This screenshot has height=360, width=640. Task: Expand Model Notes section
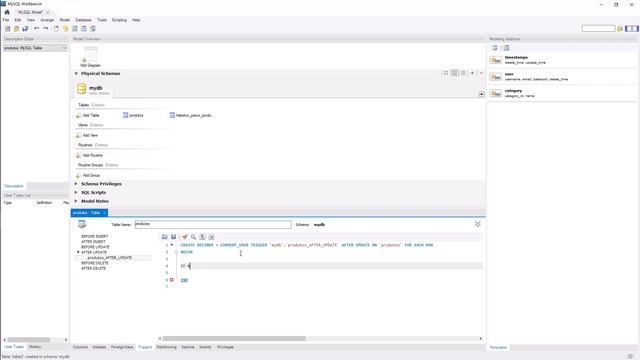tap(76, 201)
